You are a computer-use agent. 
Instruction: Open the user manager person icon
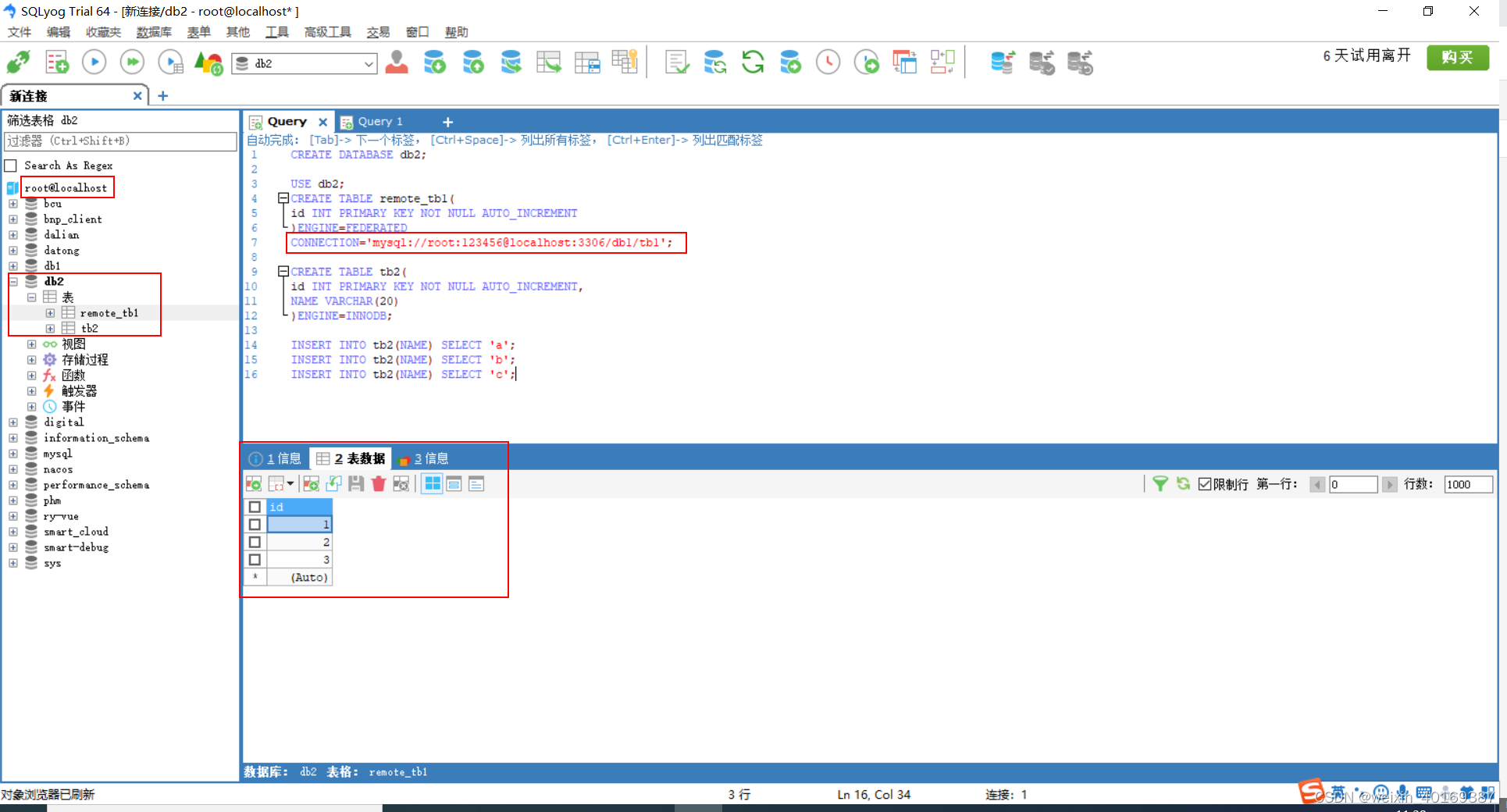click(x=397, y=62)
